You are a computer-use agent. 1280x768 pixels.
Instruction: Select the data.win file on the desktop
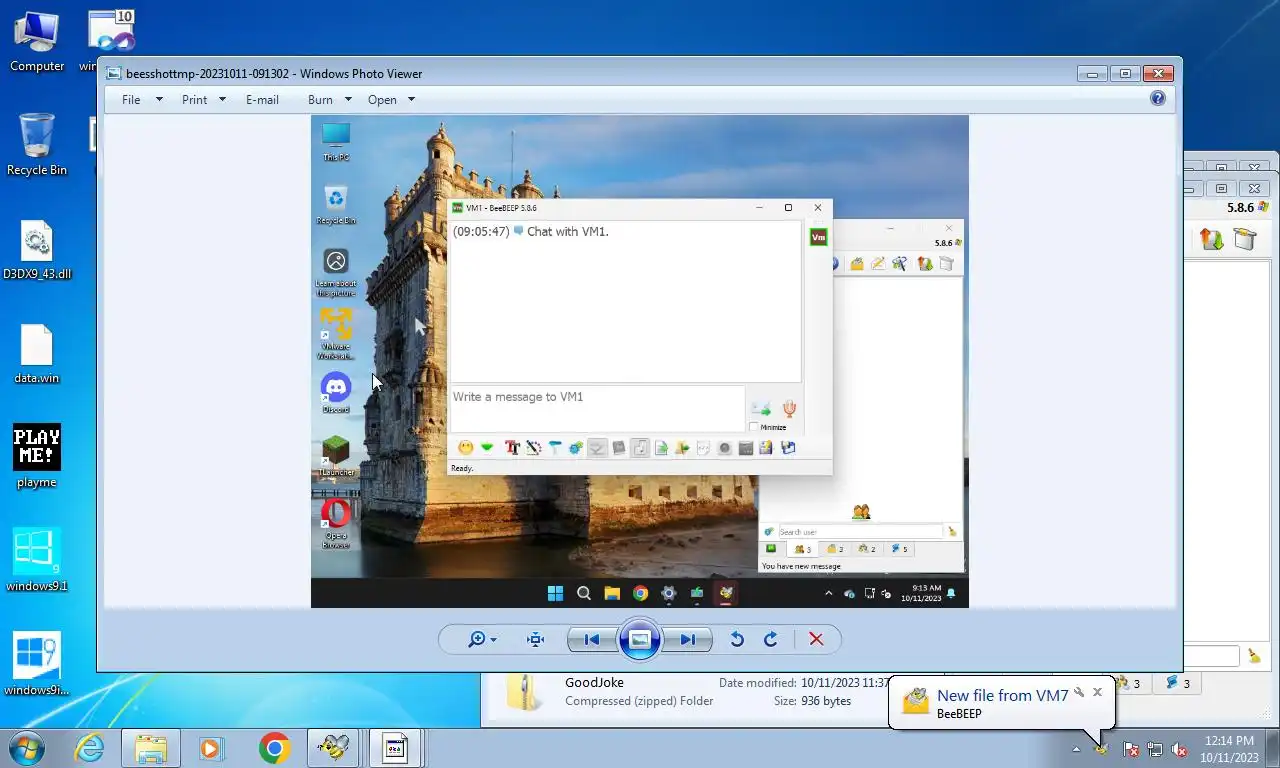pos(37,355)
